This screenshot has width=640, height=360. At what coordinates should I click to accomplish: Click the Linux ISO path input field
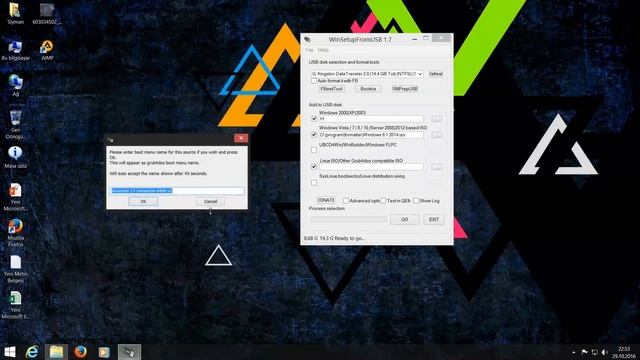coord(371,167)
